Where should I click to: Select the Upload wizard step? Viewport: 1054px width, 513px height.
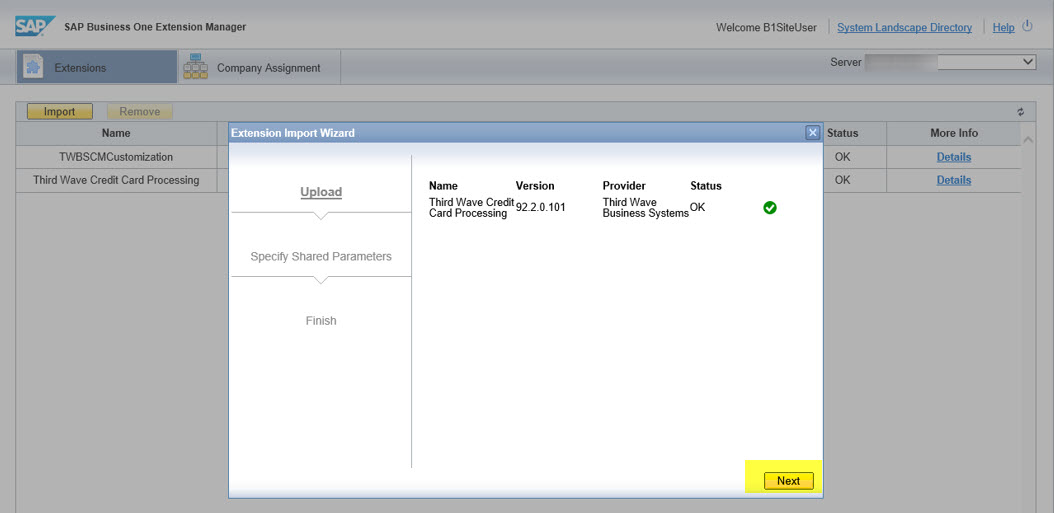pyautogui.click(x=321, y=192)
